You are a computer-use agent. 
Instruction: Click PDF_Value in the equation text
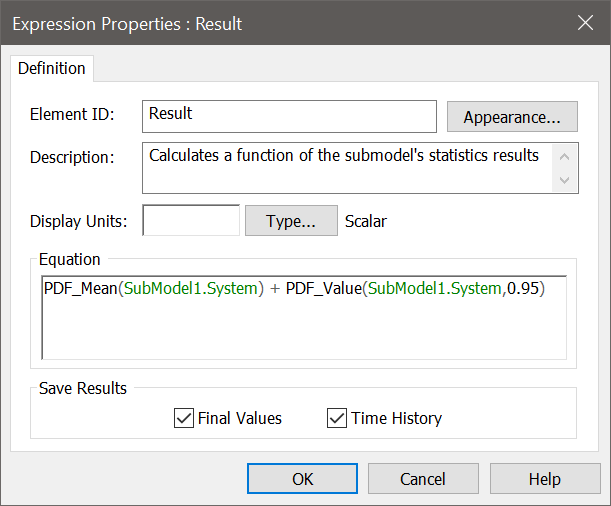pyautogui.click(x=324, y=289)
